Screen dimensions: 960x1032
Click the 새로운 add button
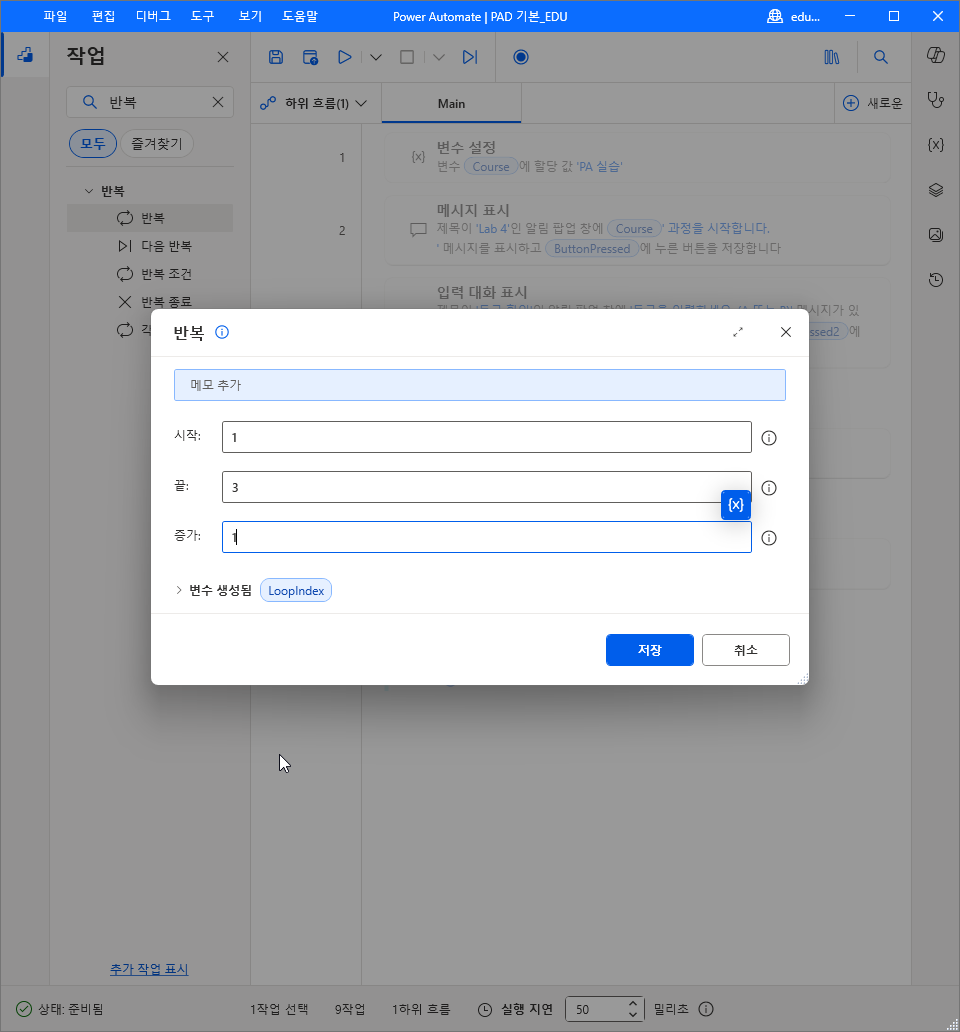pos(872,103)
